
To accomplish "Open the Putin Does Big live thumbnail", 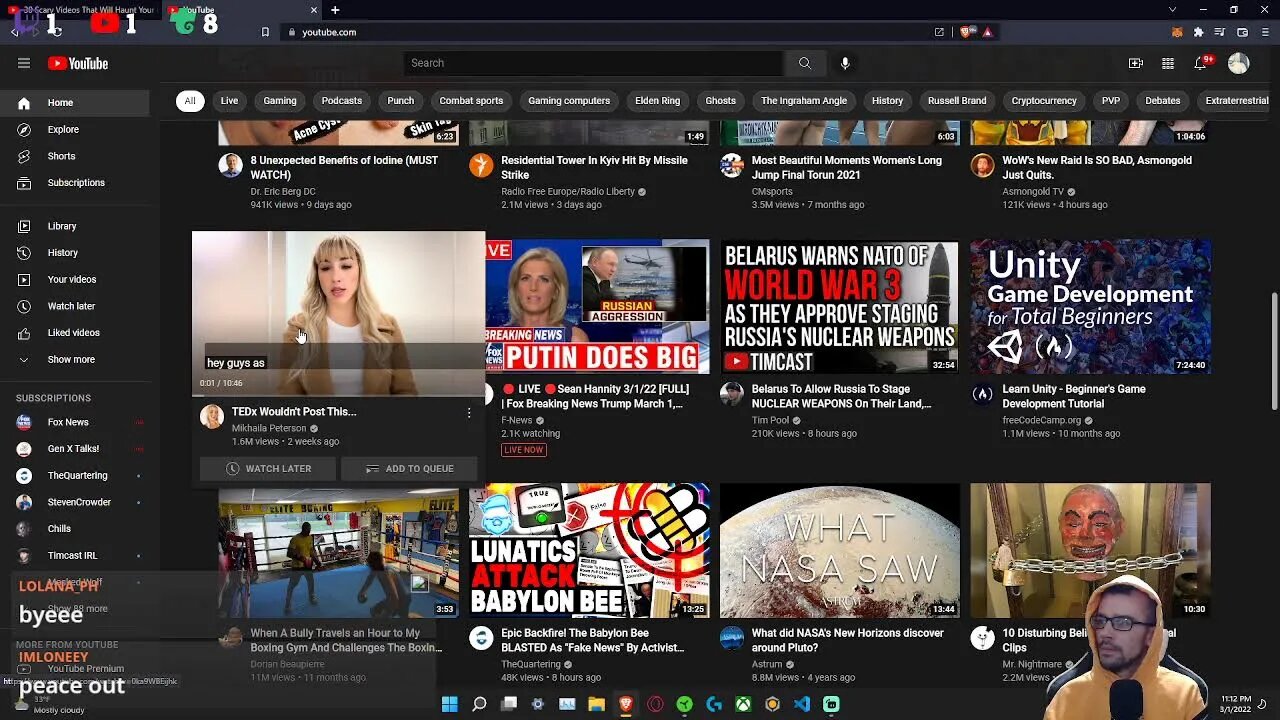I will click(598, 306).
